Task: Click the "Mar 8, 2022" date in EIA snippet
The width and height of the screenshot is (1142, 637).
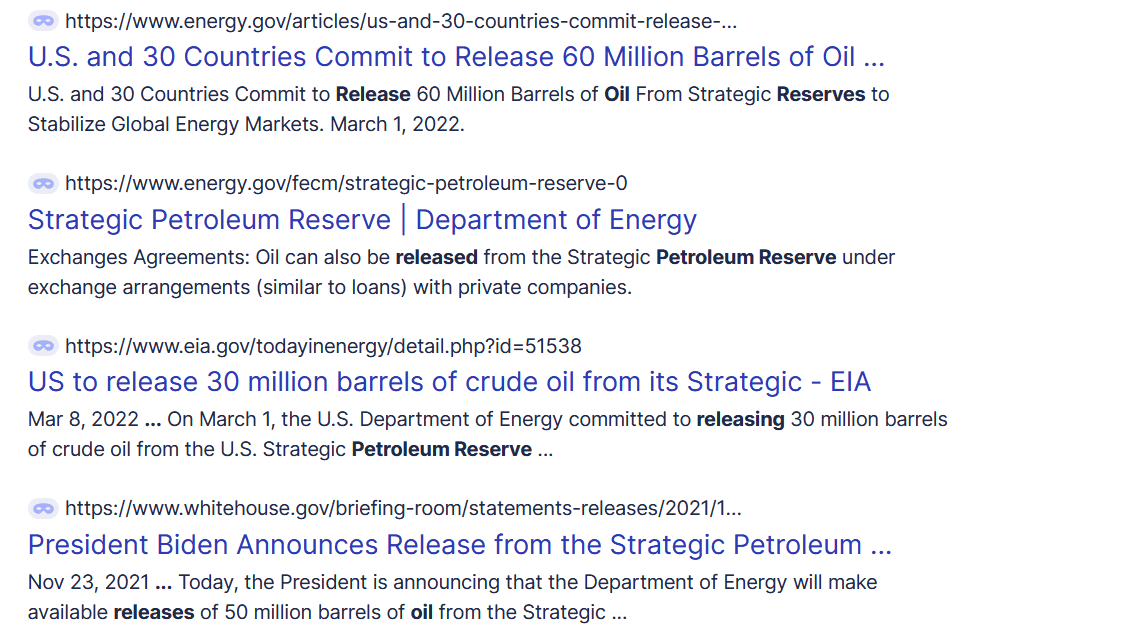Action: (82, 419)
